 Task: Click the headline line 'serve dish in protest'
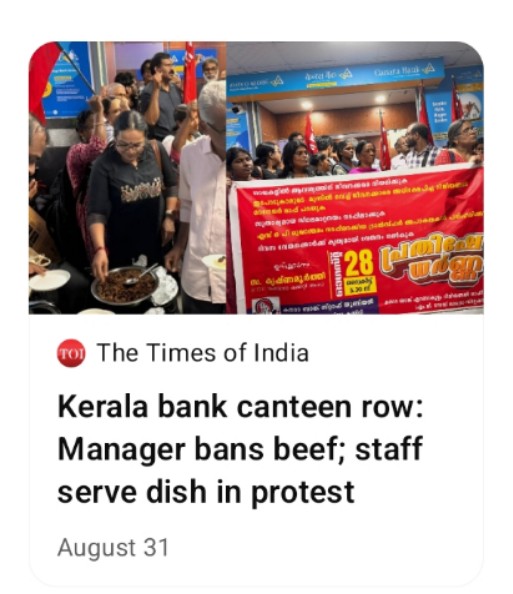[206, 492]
